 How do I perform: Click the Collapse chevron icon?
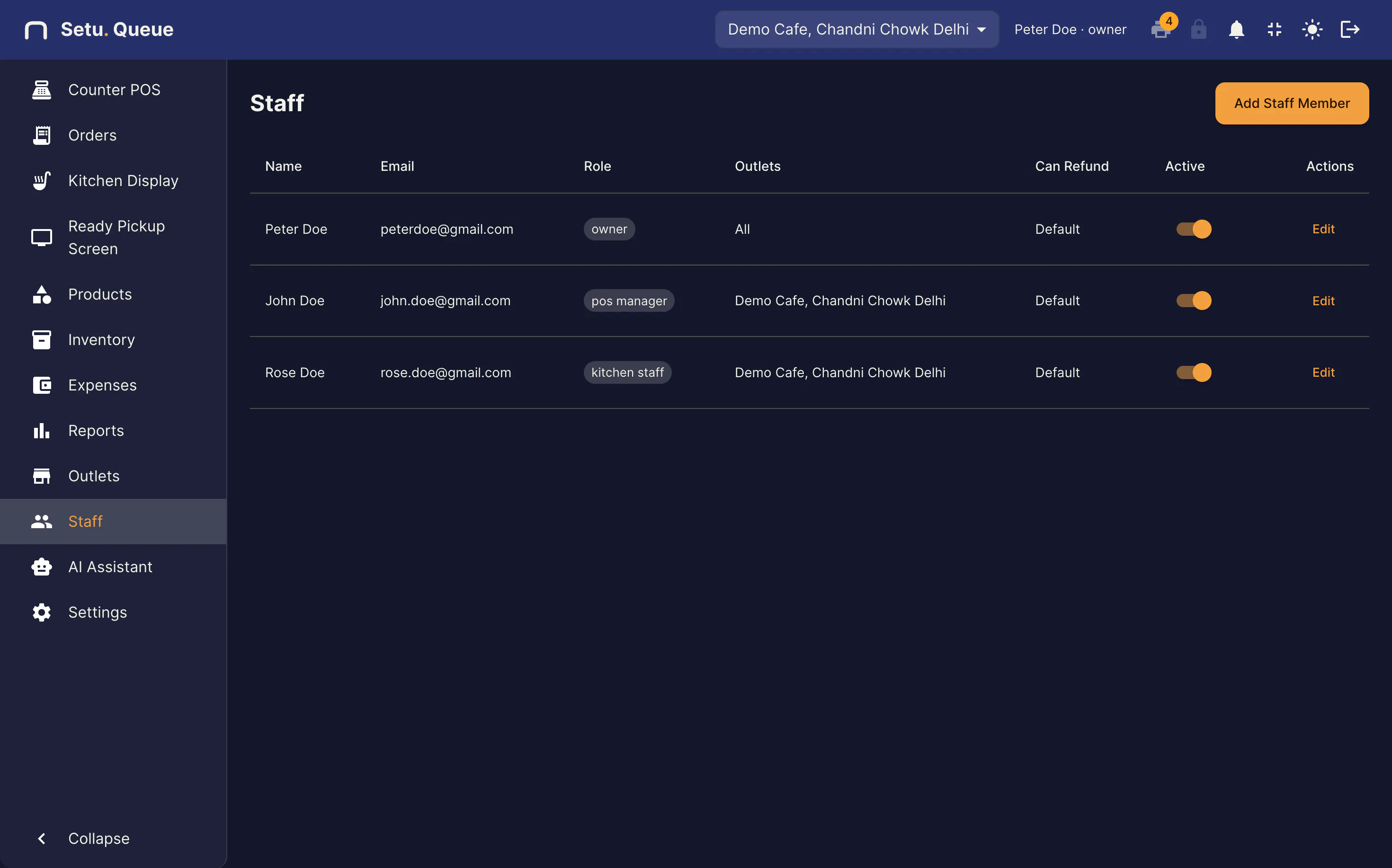(x=41, y=838)
